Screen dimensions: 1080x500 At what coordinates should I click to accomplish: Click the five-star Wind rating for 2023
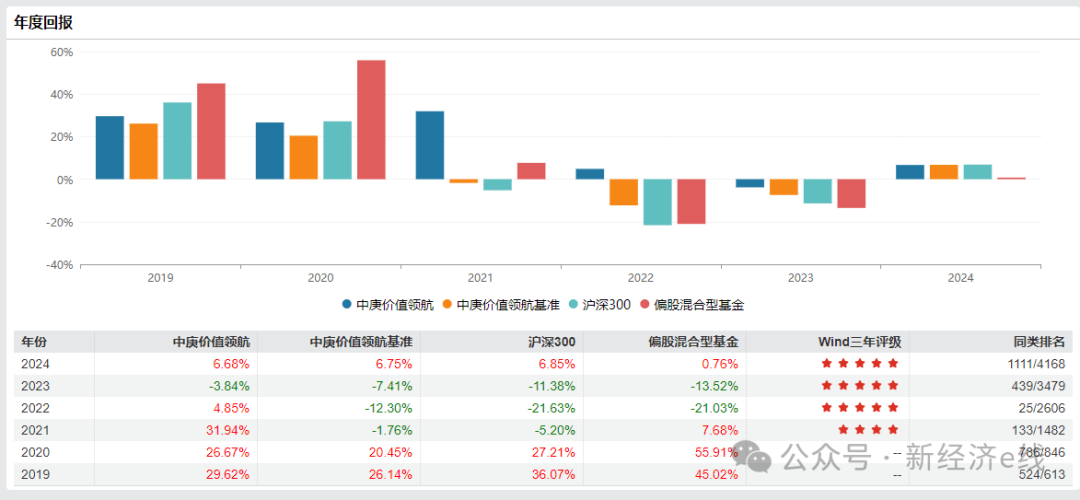[859, 386]
